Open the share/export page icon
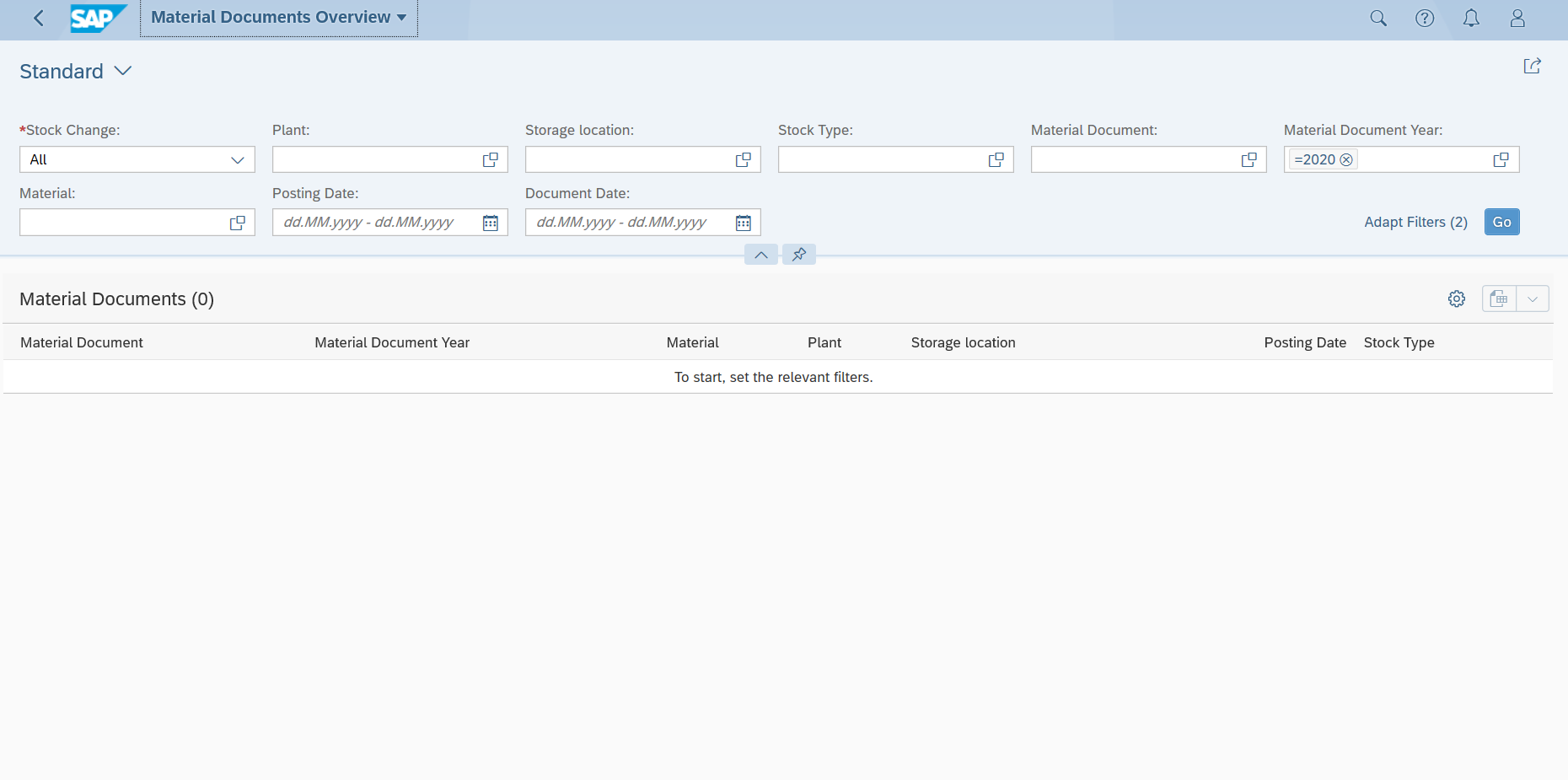 (1533, 66)
